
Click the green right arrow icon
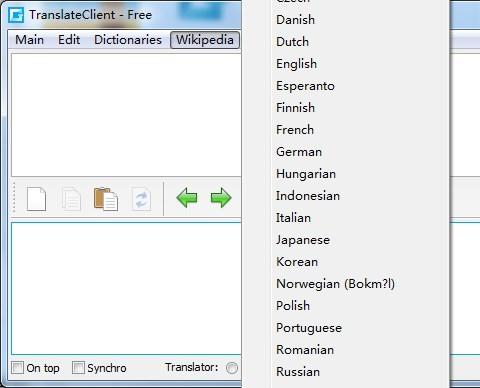click(221, 198)
